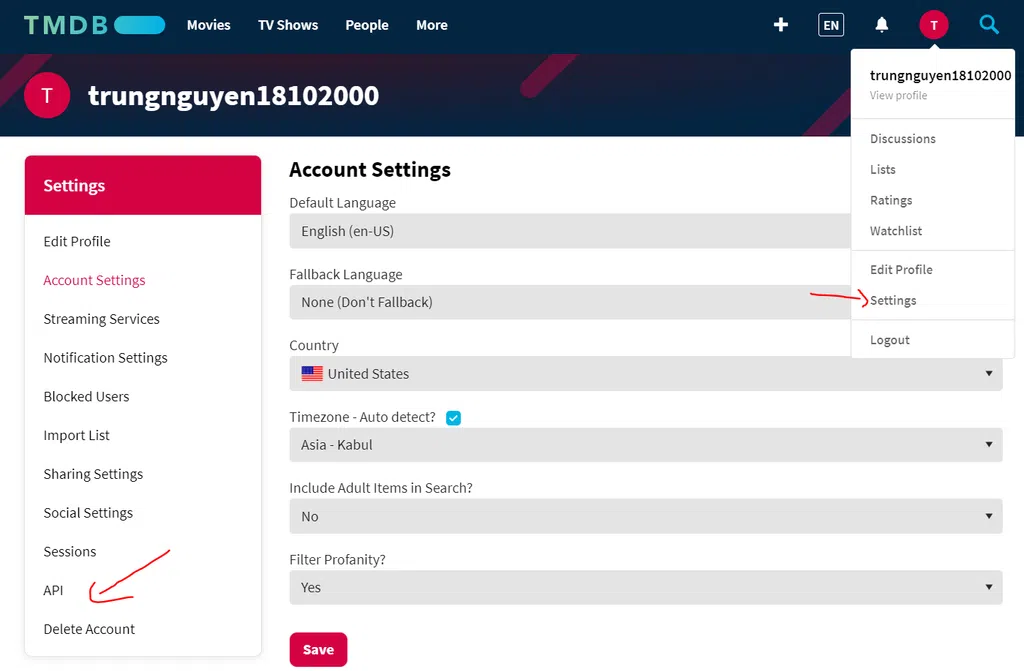Open the search magnifier icon
Screen dimensions: 1024x671
[x=989, y=25]
